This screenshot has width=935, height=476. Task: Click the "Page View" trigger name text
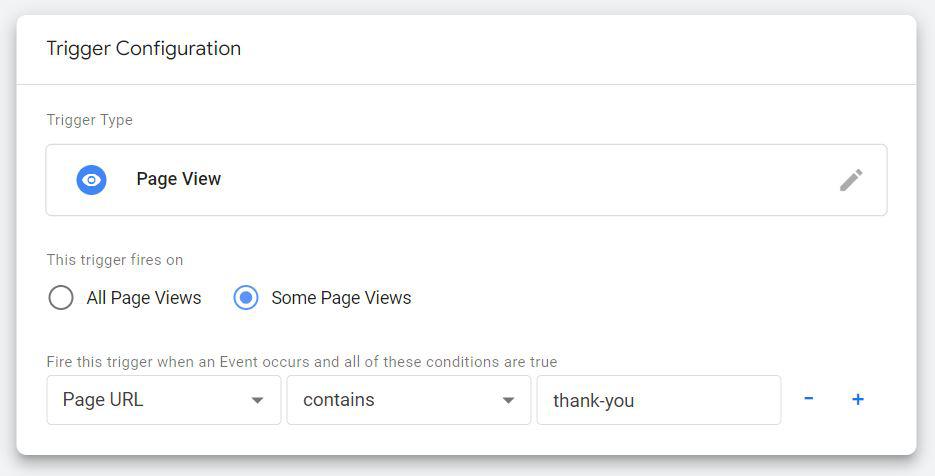(179, 180)
